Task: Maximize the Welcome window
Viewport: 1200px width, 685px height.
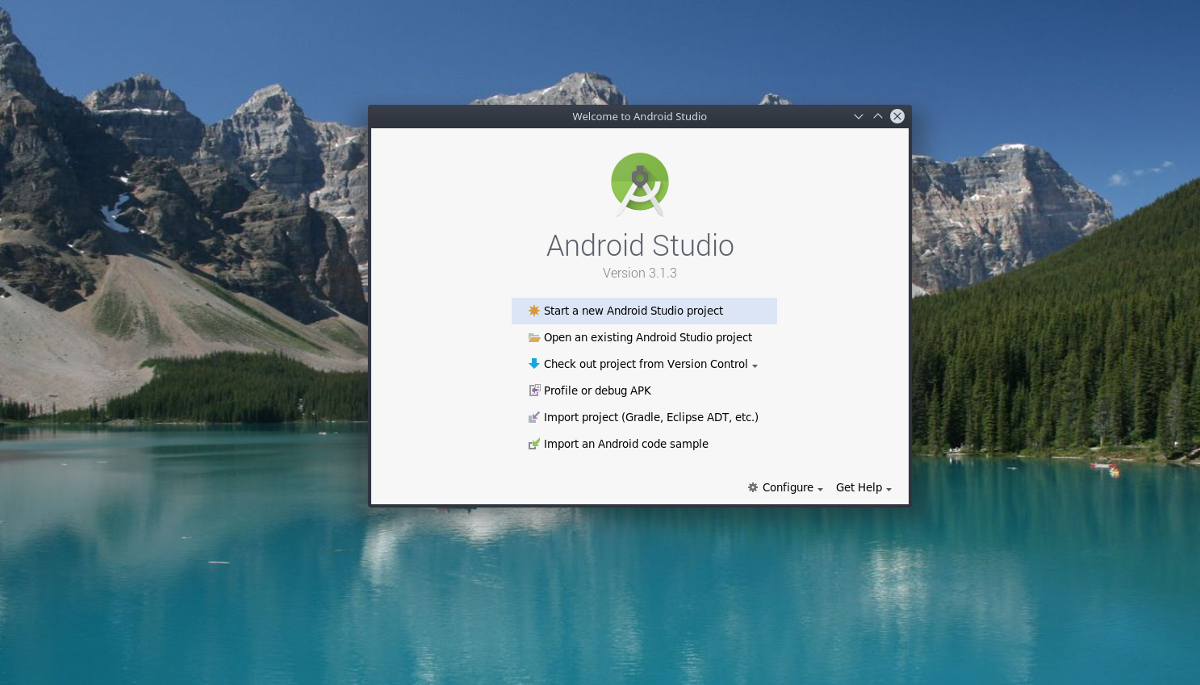Action: tap(878, 116)
